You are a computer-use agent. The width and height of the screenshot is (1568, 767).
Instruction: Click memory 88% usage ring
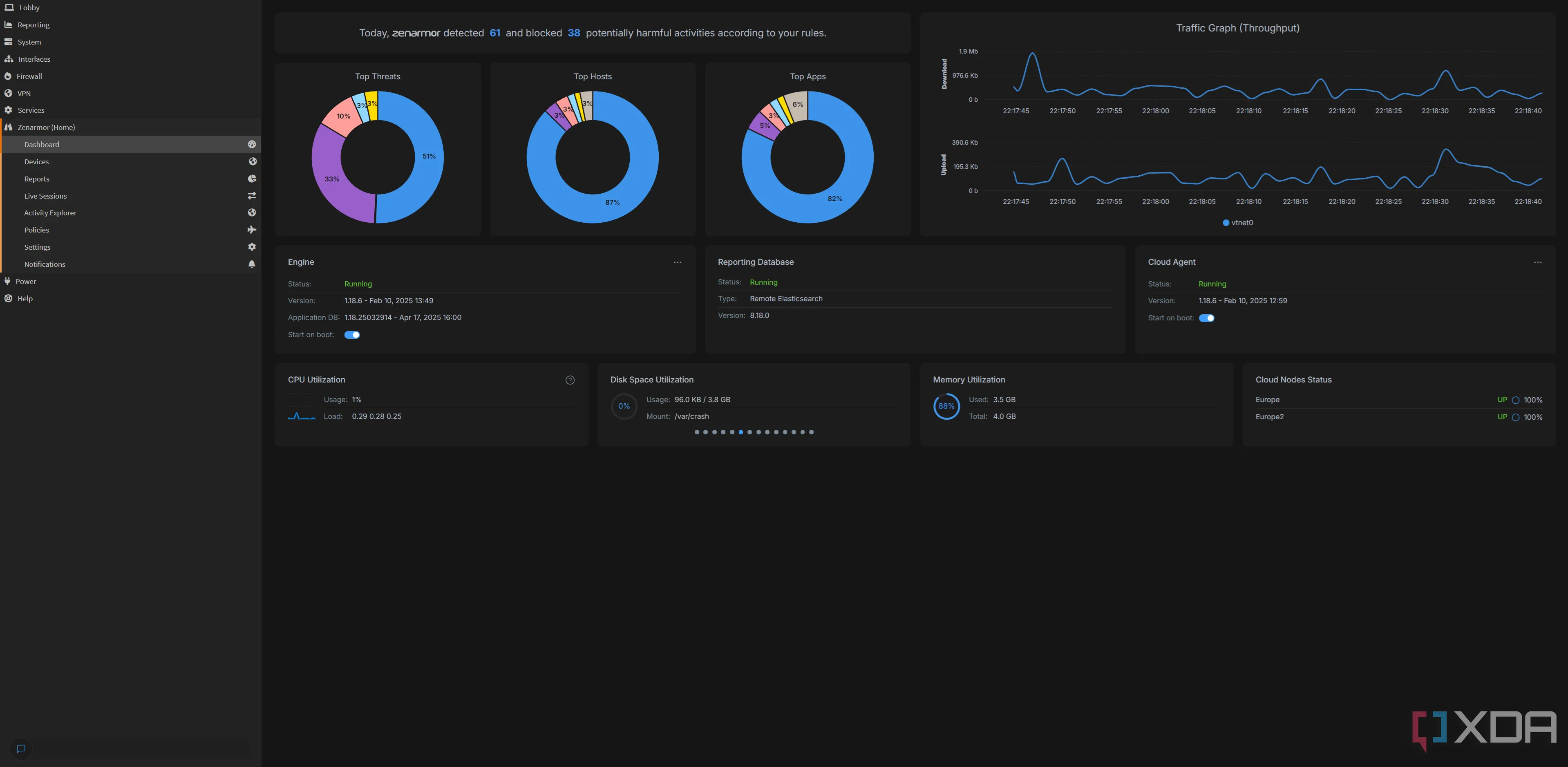(946, 406)
